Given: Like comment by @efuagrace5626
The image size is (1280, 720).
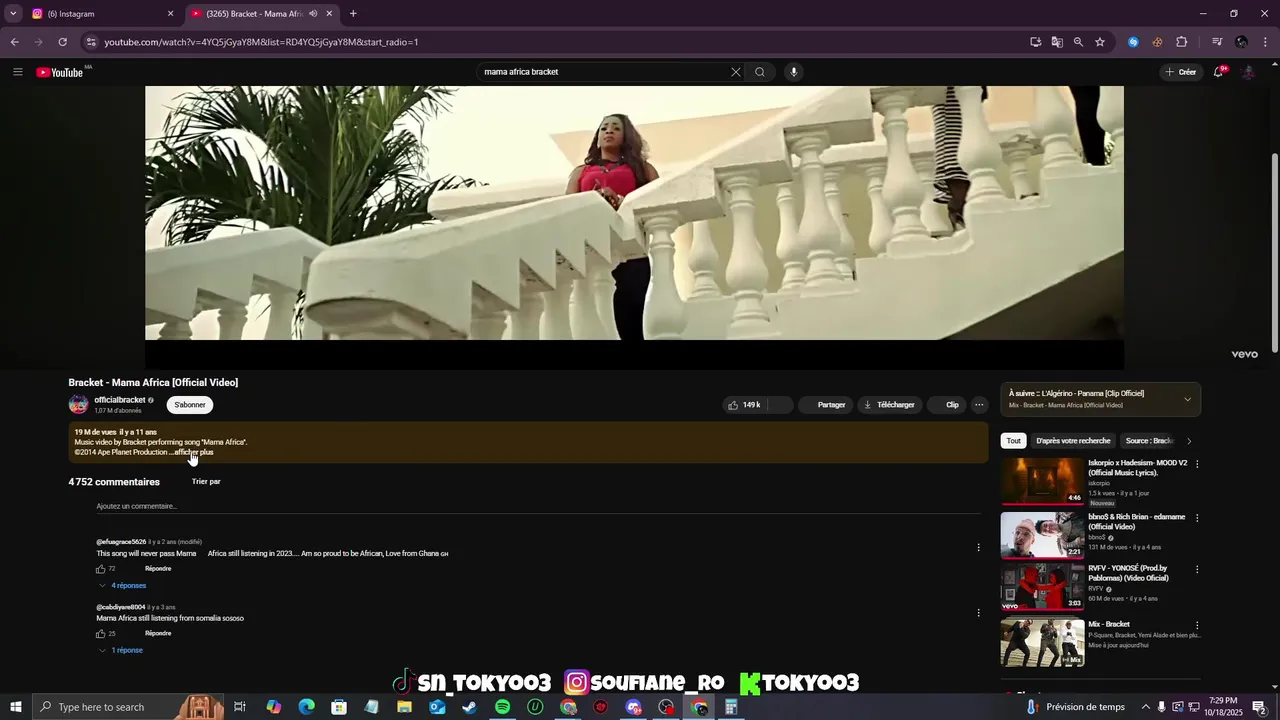Looking at the screenshot, I should [100, 569].
